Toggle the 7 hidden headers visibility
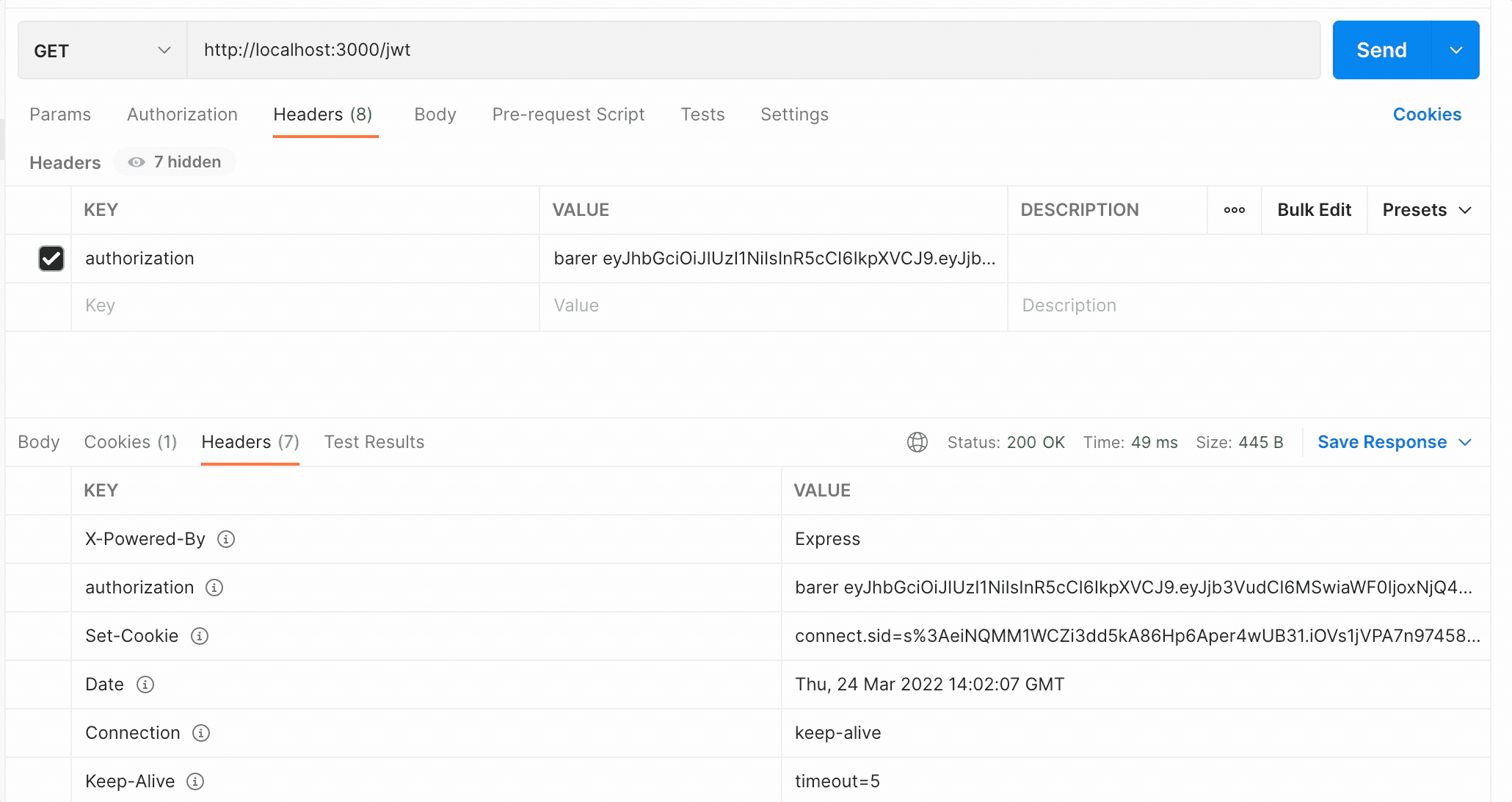The image size is (1512, 802). tap(175, 162)
